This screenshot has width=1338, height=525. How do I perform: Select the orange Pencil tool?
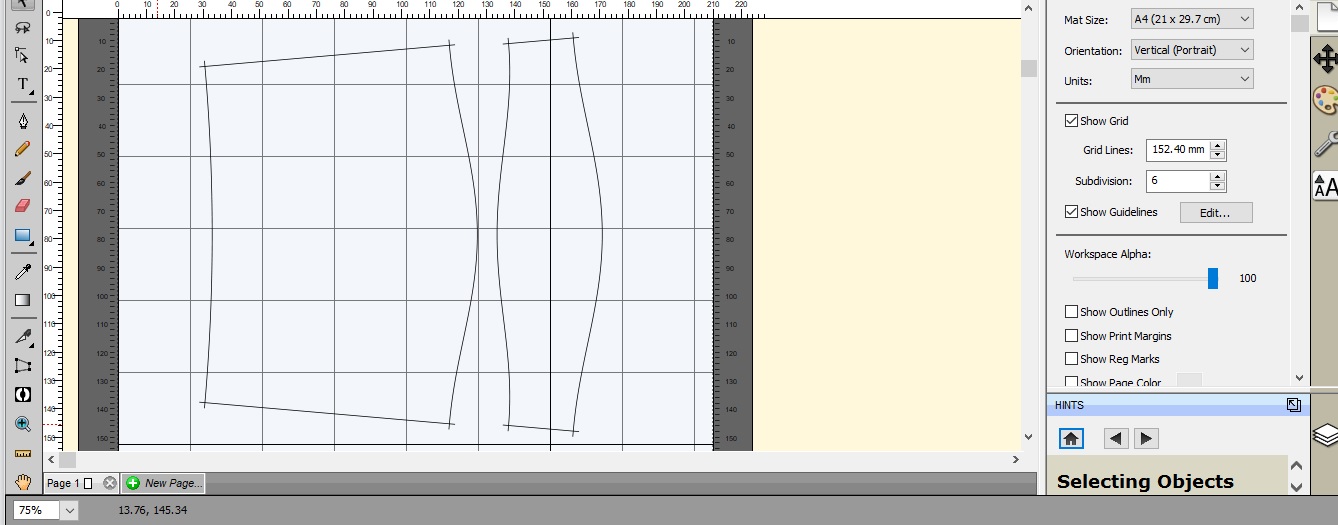[x=22, y=149]
